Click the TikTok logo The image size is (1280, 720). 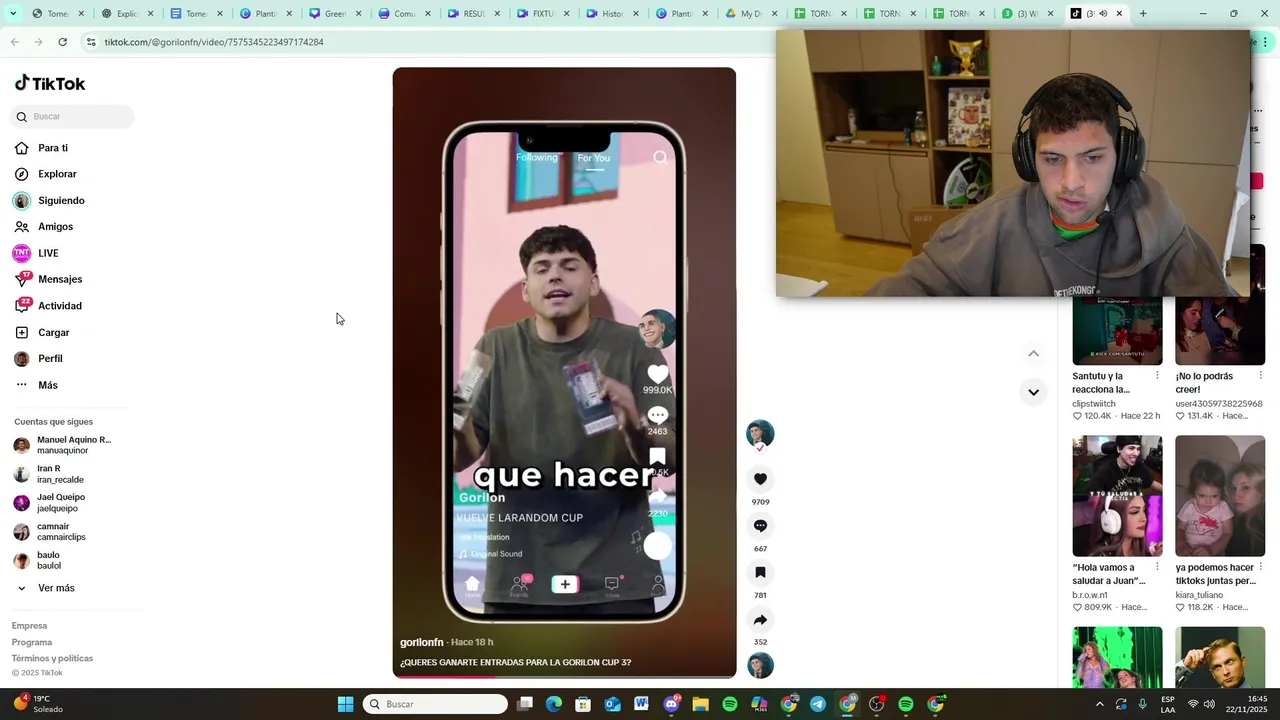click(x=50, y=83)
